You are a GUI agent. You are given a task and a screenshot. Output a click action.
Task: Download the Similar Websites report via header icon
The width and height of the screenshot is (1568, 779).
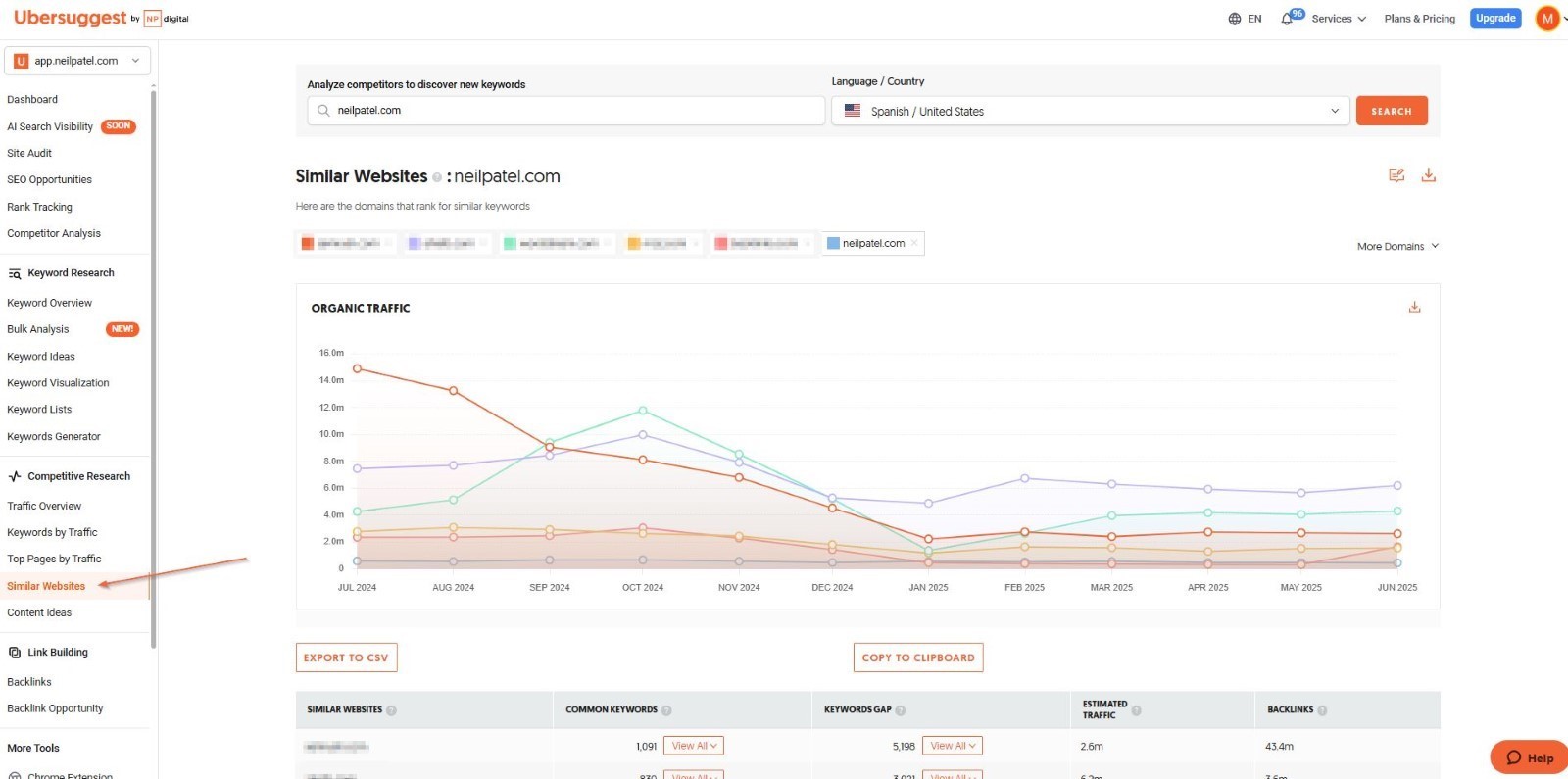(1429, 175)
